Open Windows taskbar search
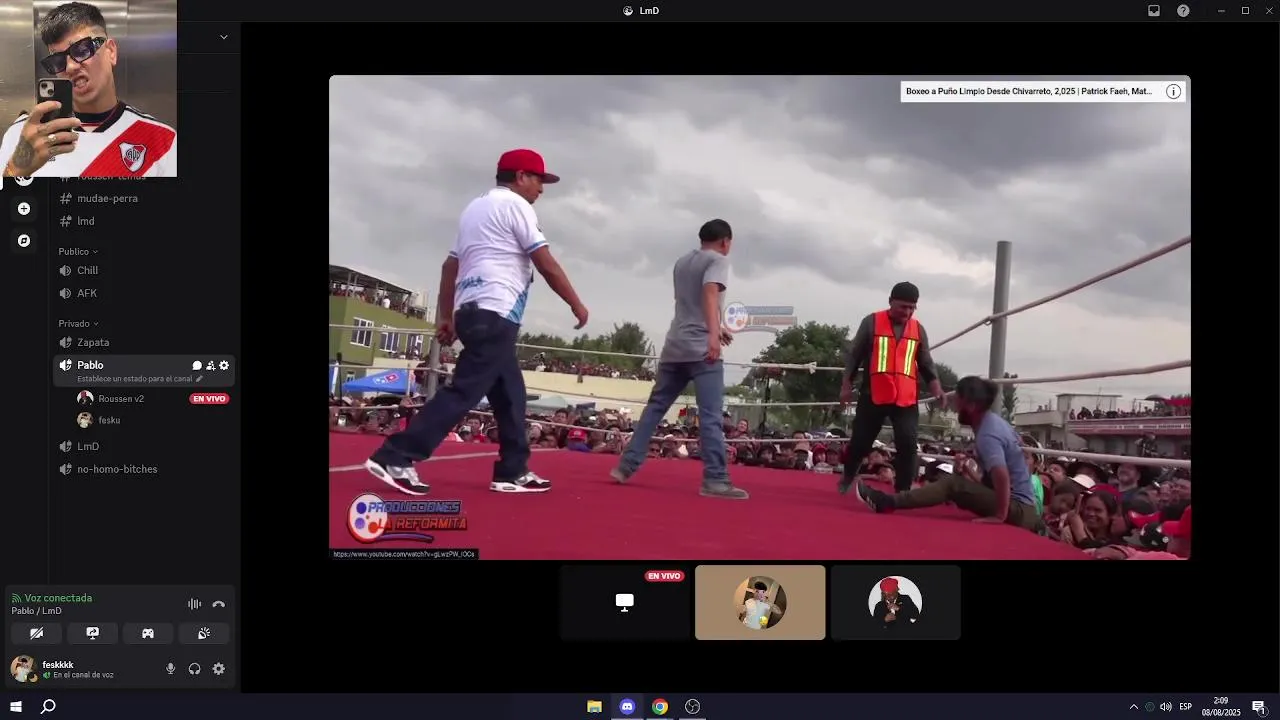Viewport: 1280px width, 720px height. [48, 706]
